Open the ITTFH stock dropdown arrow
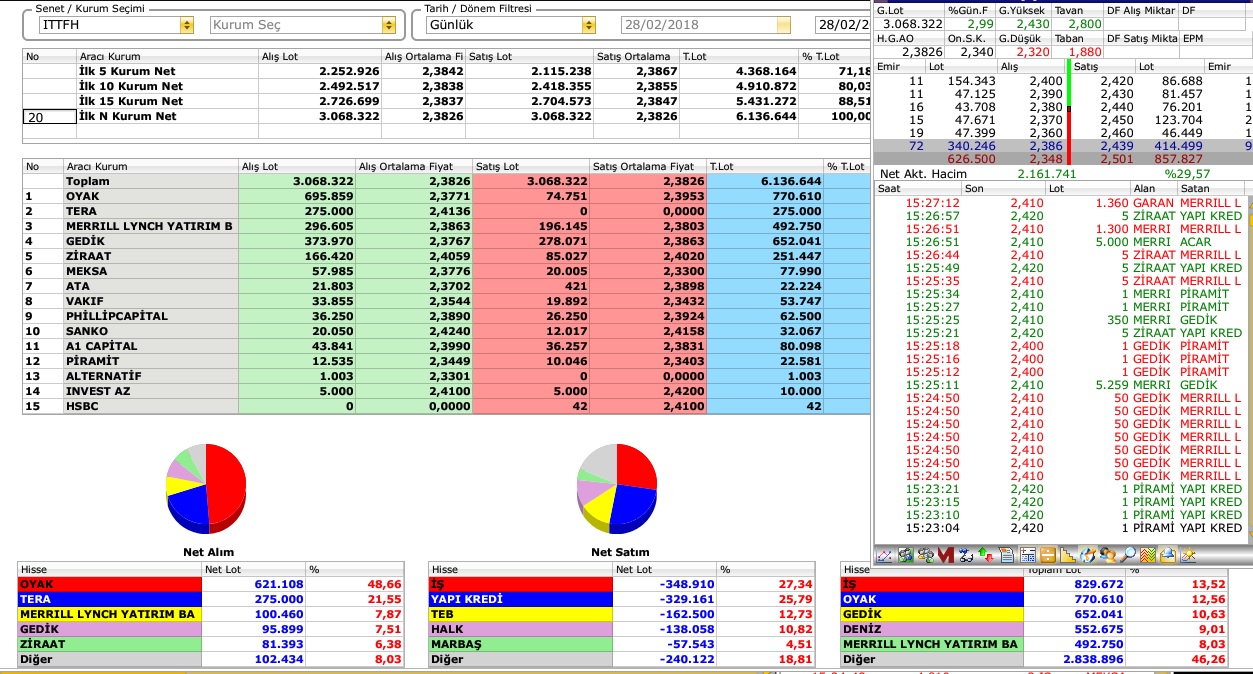The width and height of the screenshot is (1253, 674). [186, 25]
